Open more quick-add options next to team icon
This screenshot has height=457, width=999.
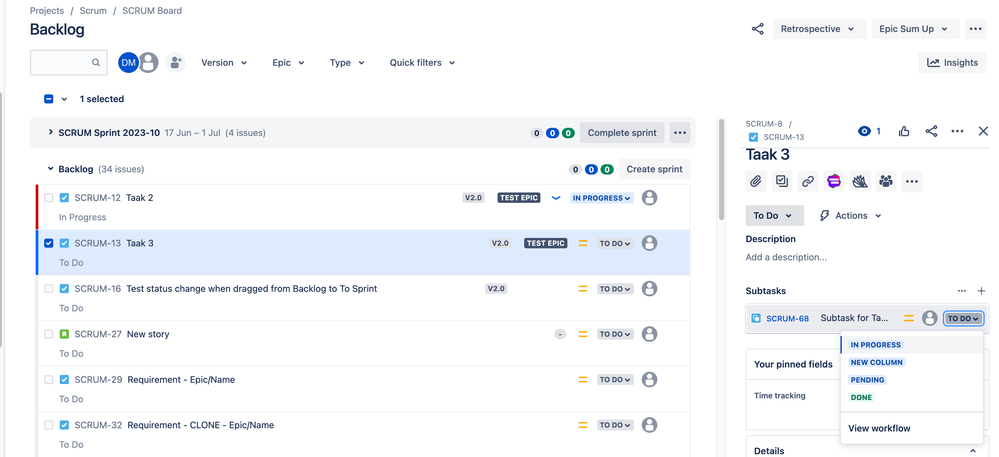tap(912, 182)
